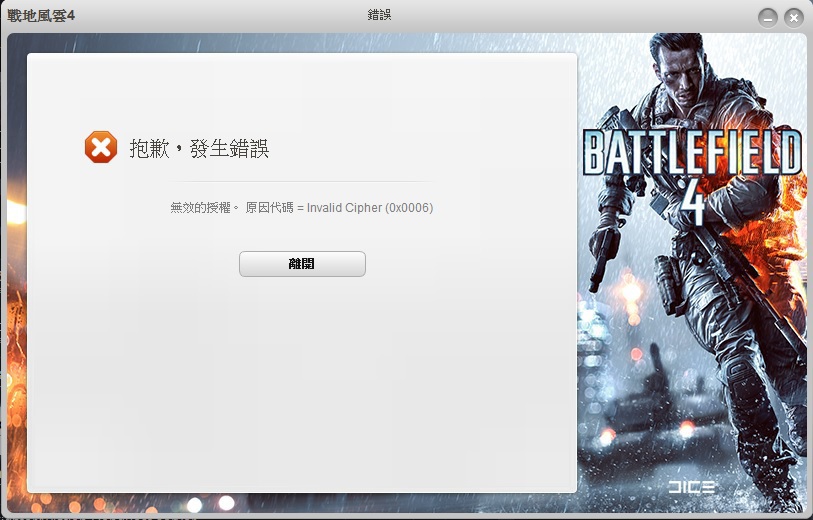Click the 戰地風雲4 window title

coord(41,16)
